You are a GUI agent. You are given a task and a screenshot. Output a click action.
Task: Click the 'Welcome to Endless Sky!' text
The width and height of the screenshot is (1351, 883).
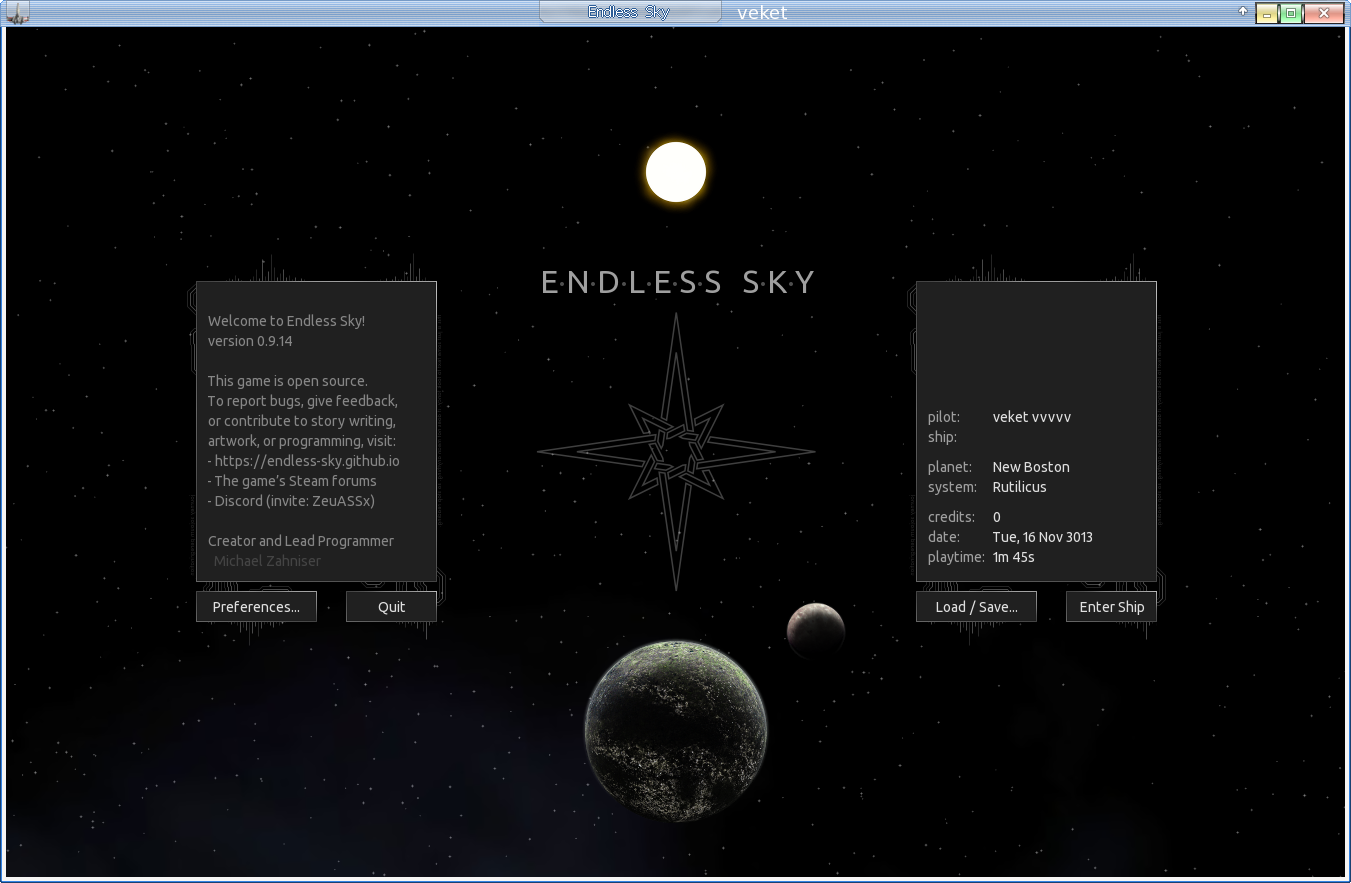tap(287, 321)
